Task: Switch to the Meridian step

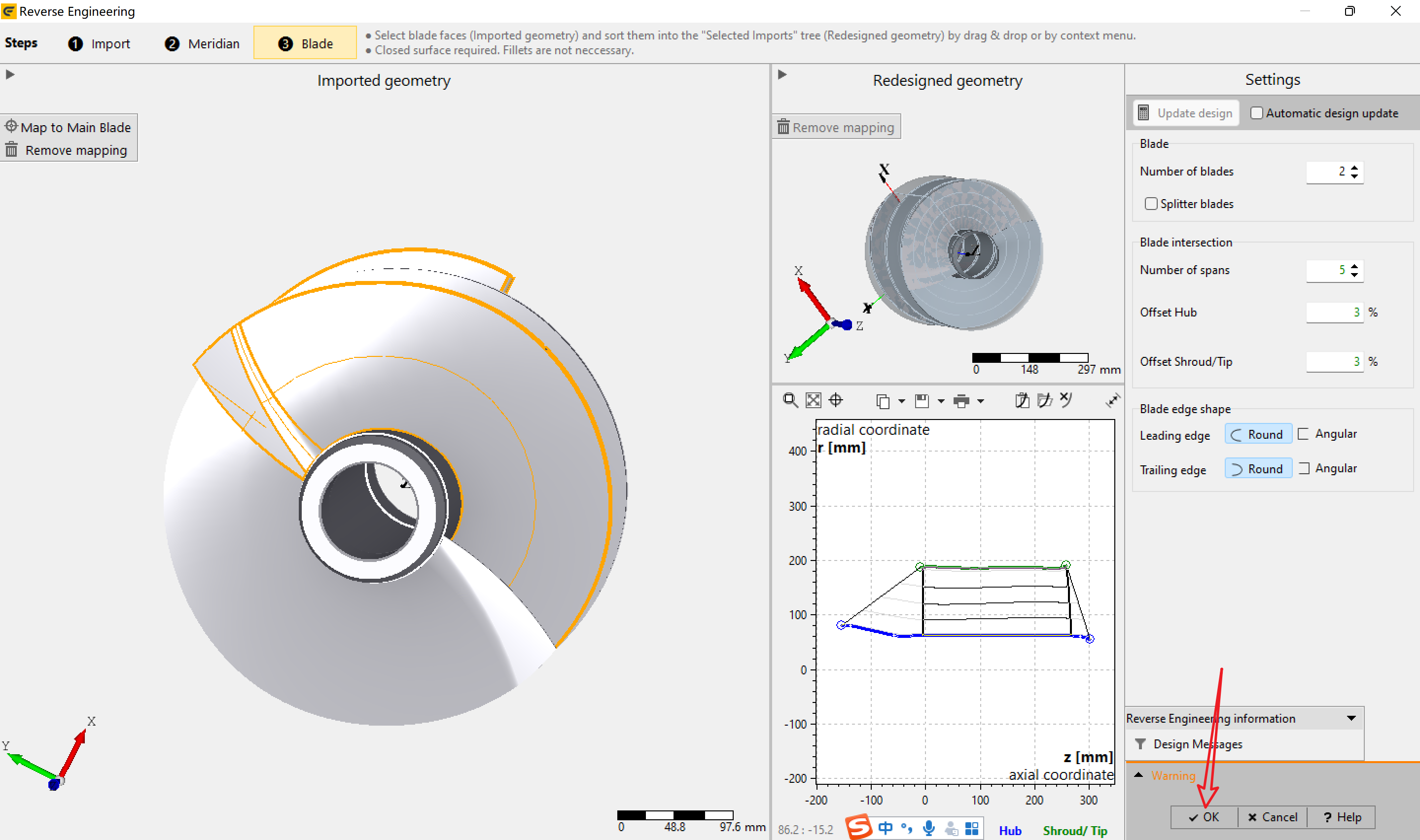Action: tap(202, 43)
